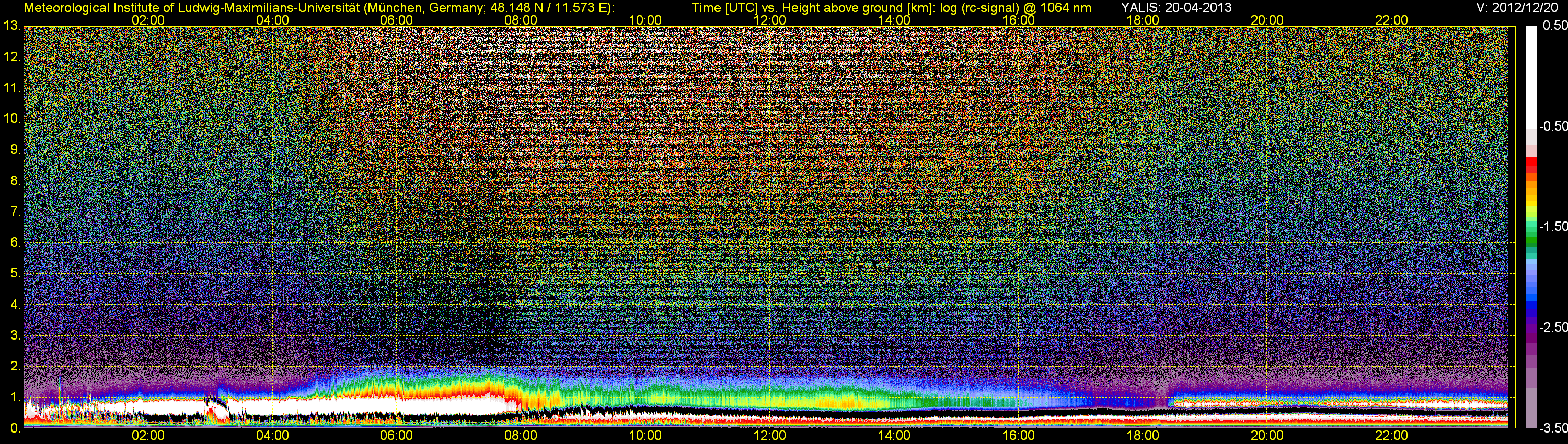The width and height of the screenshot is (1568, 444).
Task: Click the 2 km height axis label
Action: (x=15, y=366)
